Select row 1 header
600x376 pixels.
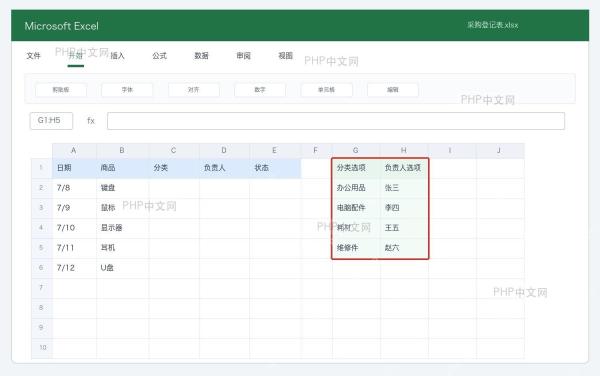click(x=41, y=168)
